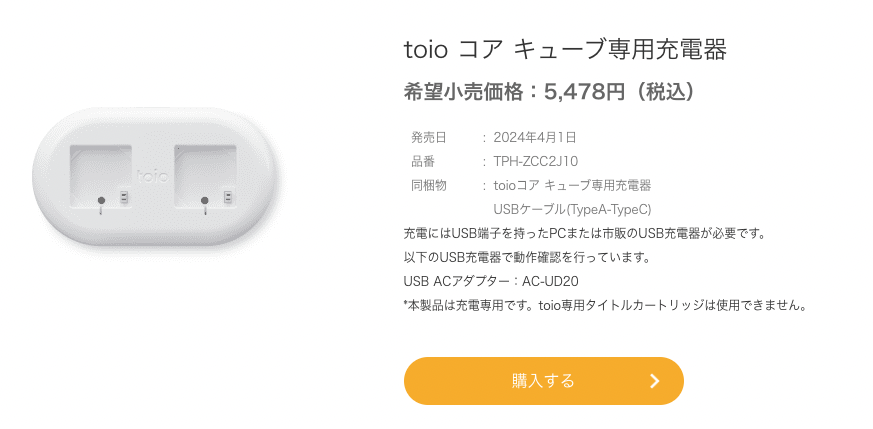This screenshot has width=873, height=429.
Task: Click the release date 2024年4月1日
Action: click(x=534, y=137)
